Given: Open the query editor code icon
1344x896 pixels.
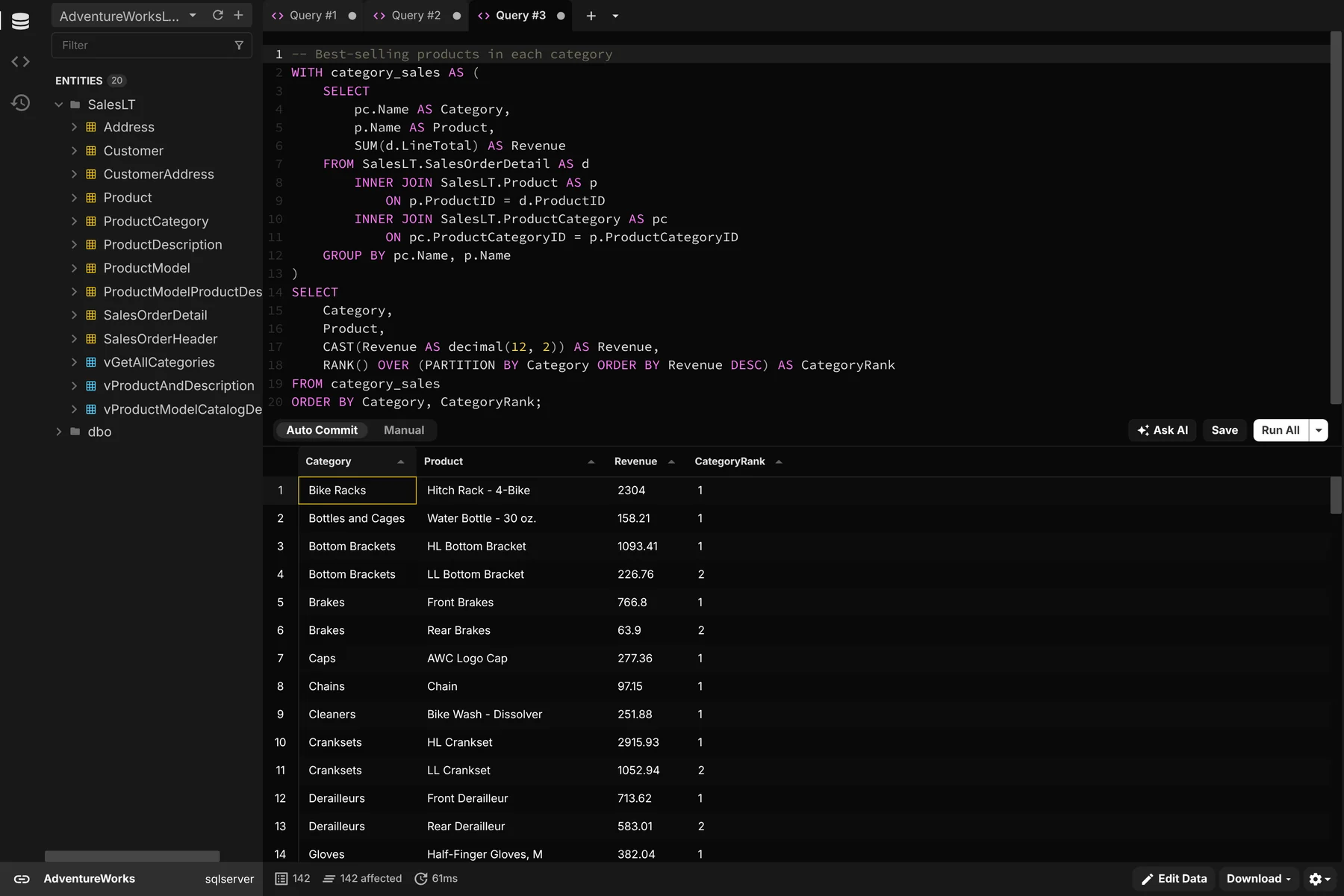Looking at the screenshot, I should [x=21, y=62].
